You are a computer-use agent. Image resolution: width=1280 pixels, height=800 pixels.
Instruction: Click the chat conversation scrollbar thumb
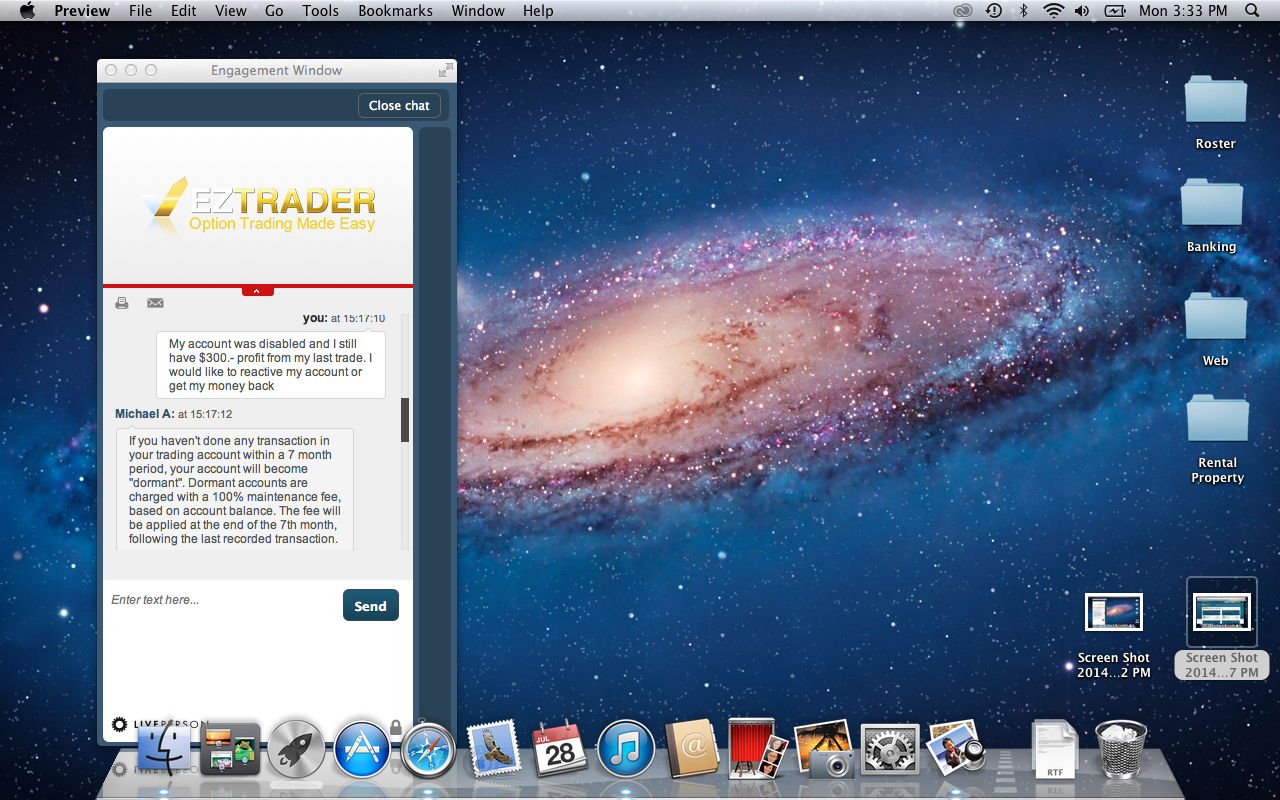coord(405,420)
